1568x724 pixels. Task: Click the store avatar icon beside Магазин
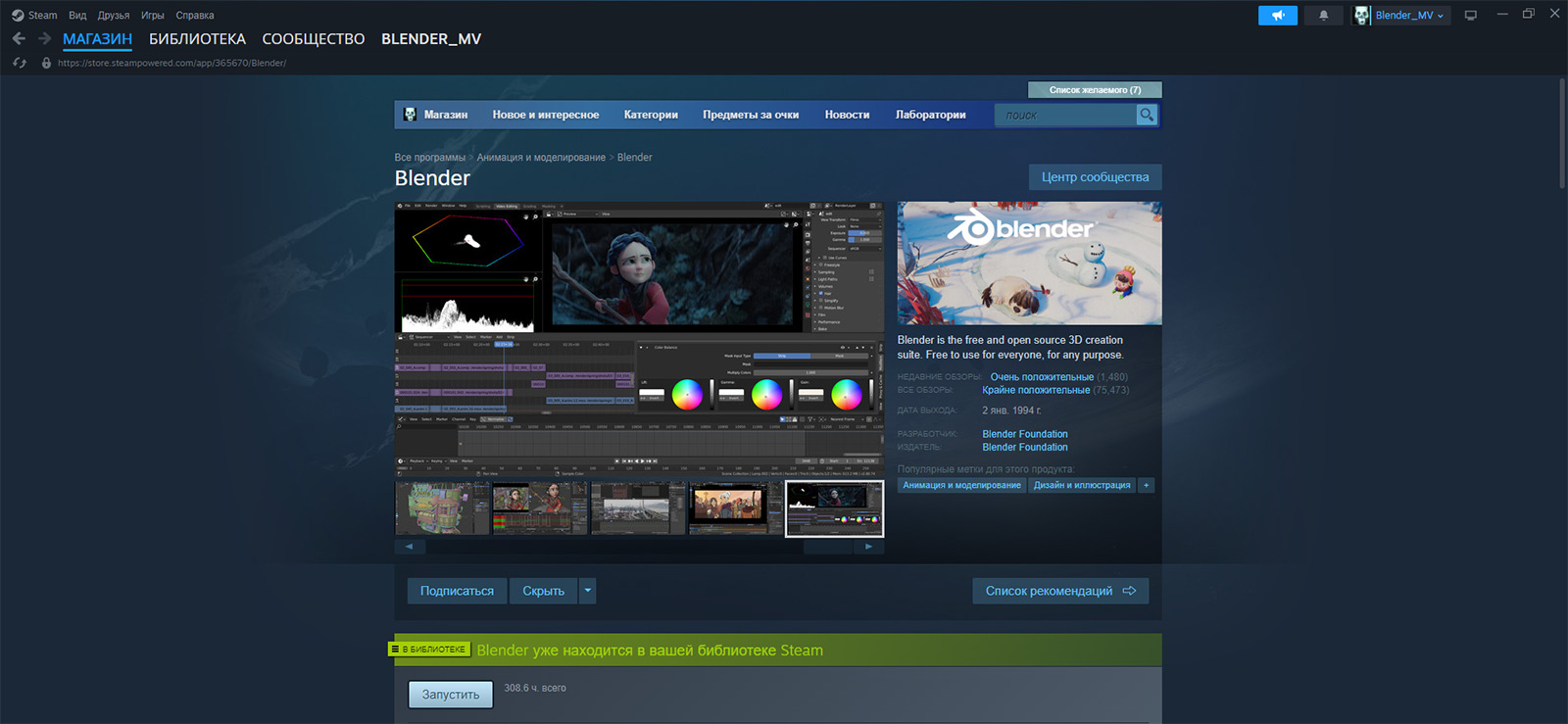pyautogui.click(x=410, y=115)
